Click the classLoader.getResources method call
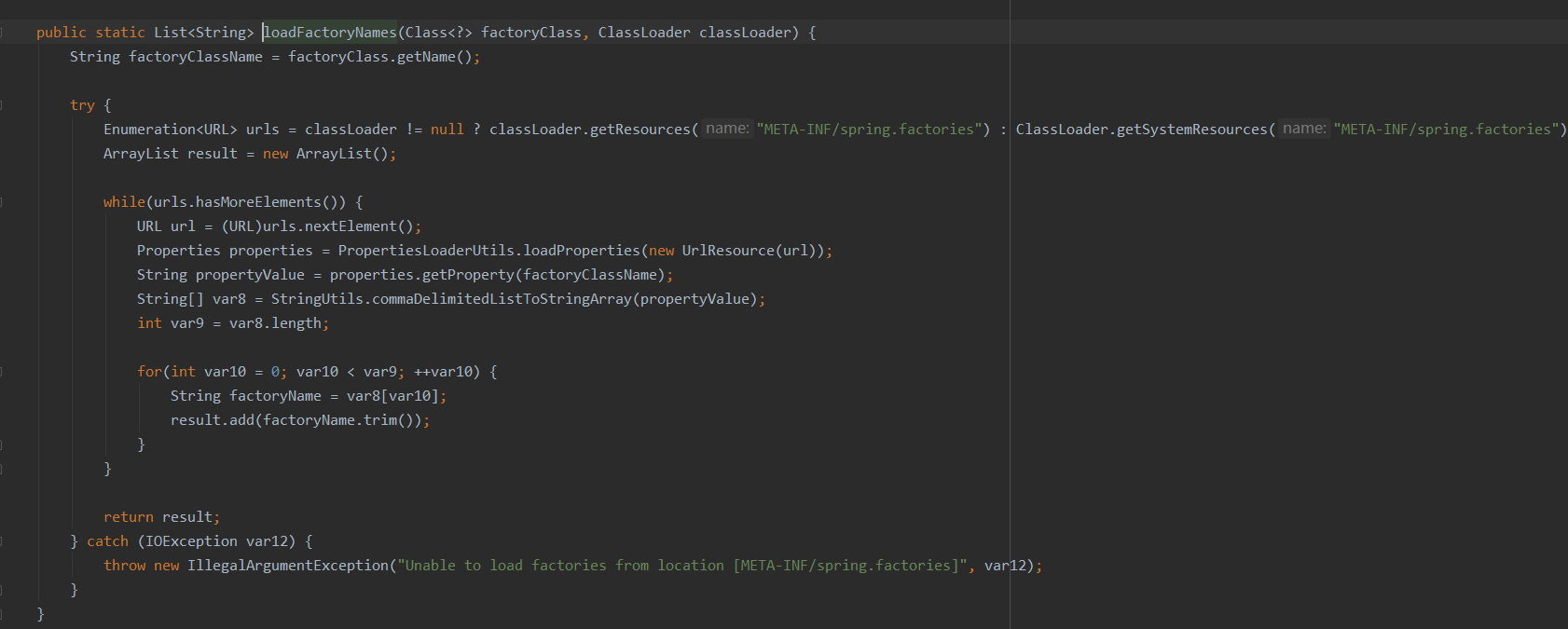Screen dimensions: 1568x629 coord(590,130)
